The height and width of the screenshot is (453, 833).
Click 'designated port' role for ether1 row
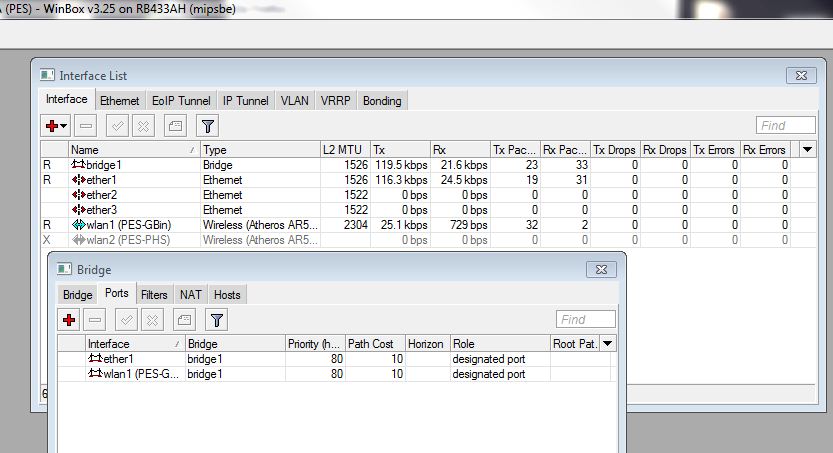pos(489,359)
